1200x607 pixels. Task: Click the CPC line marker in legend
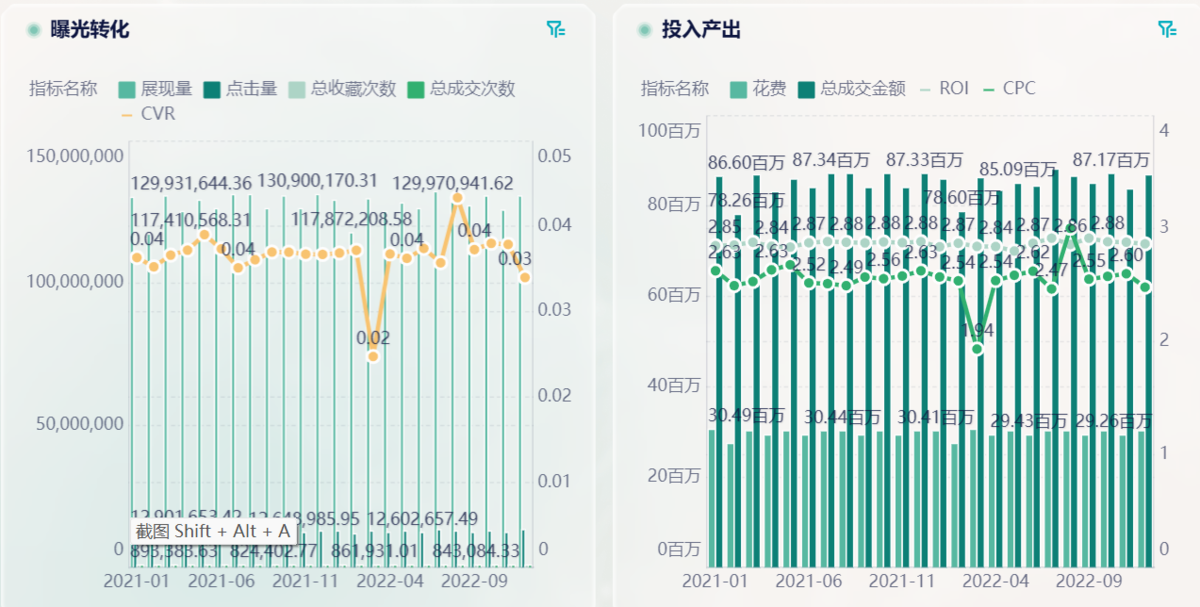988,88
